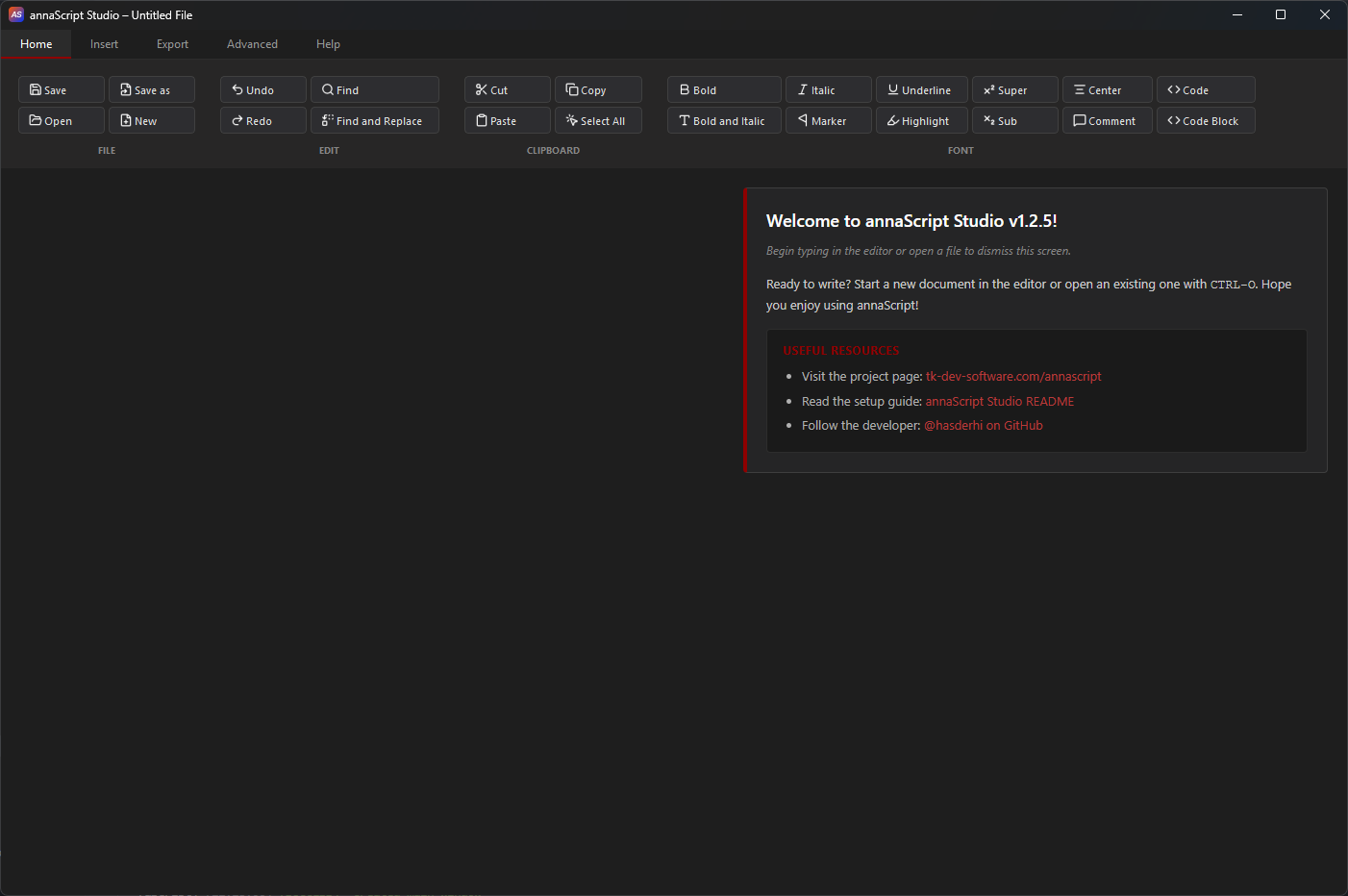Click the Italic button, not Bold and Italic

[829, 89]
